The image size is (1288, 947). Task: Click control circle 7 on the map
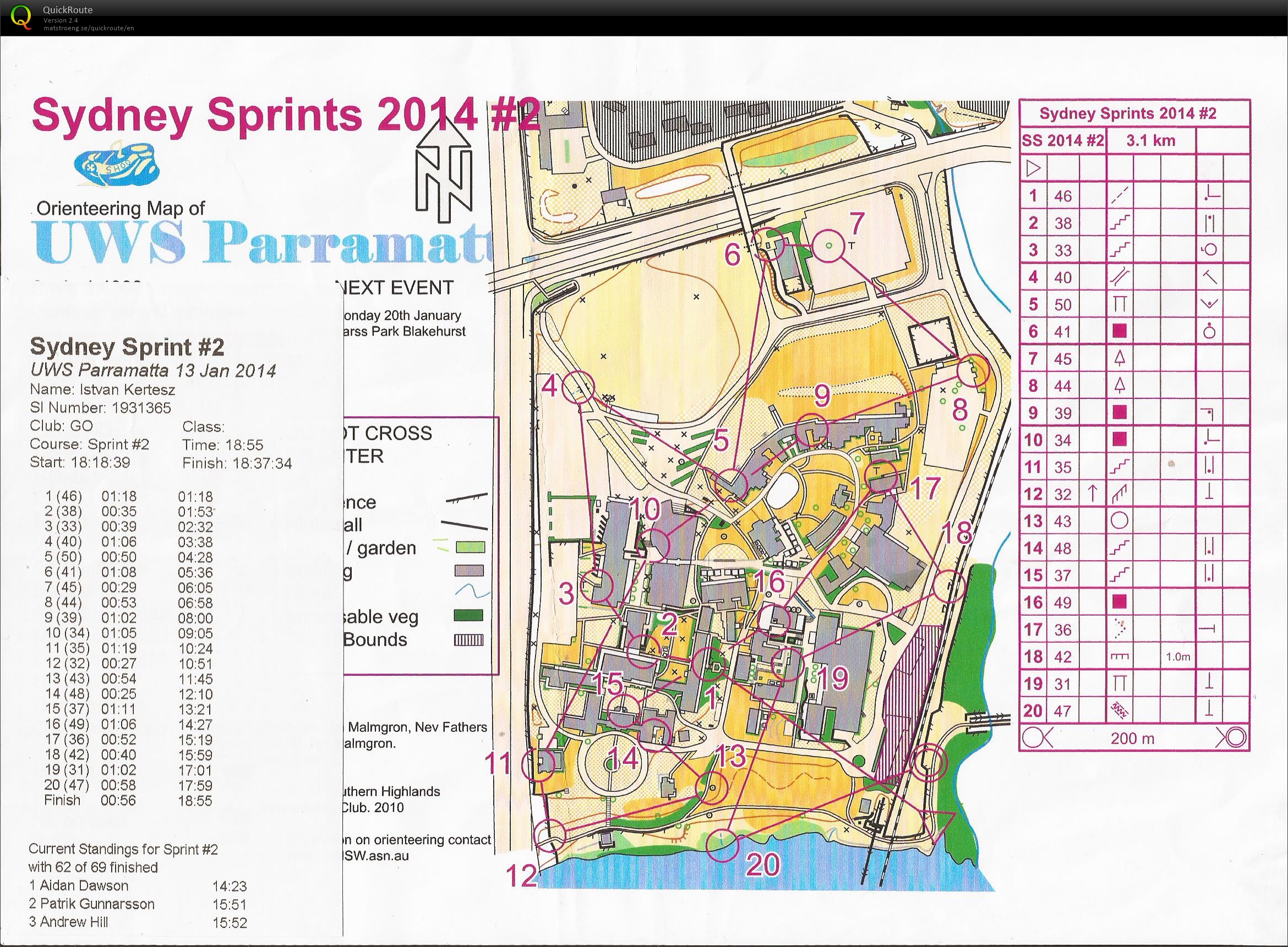tap(828, 245)
